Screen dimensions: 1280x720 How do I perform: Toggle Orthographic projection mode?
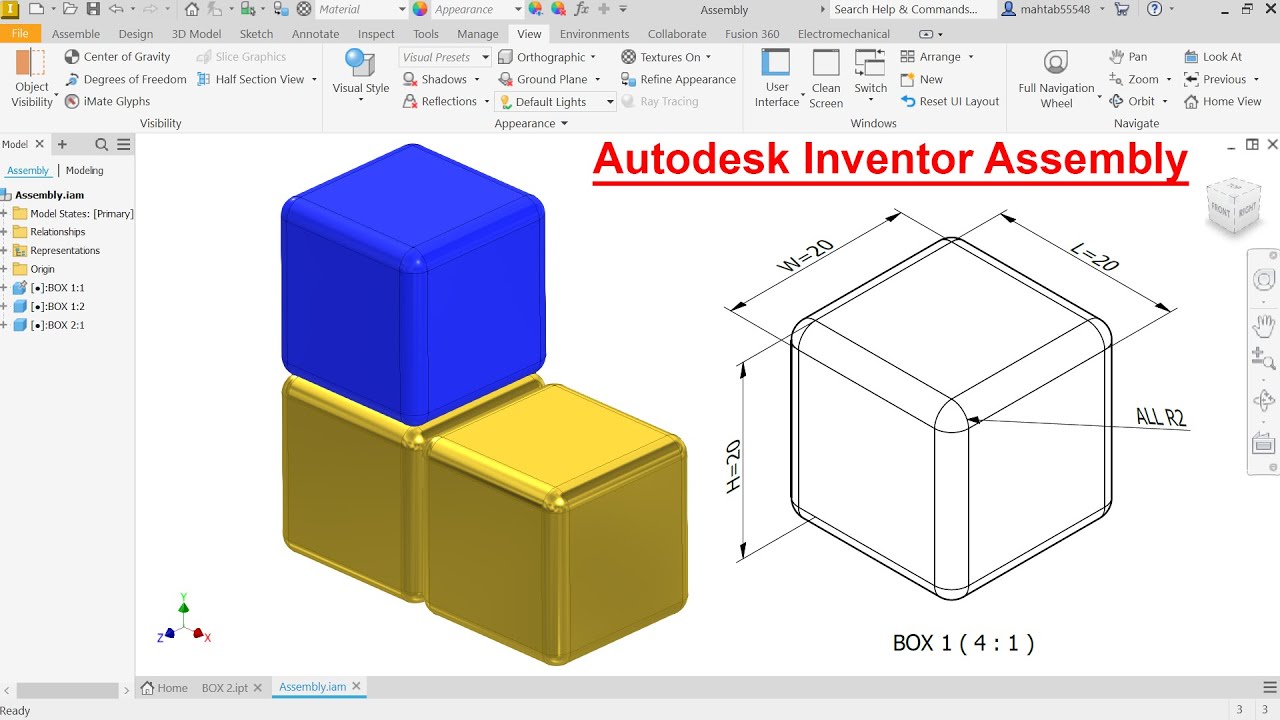[x=541, y=57]
